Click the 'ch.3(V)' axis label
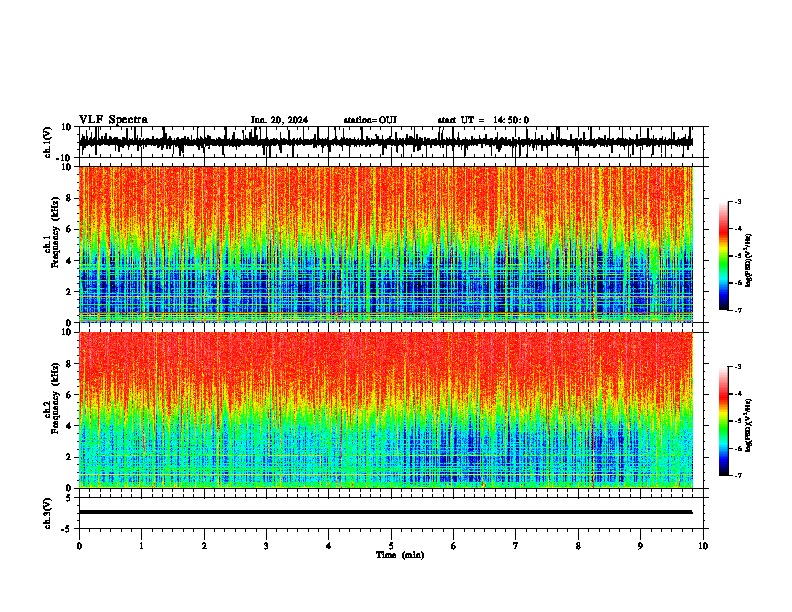Screen dimensions: 792x612 point(48,513)
